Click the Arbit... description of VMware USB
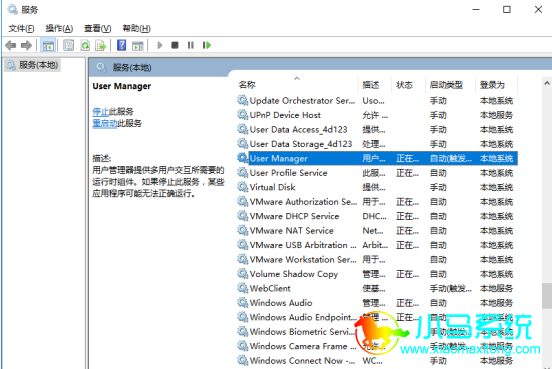 375,245
